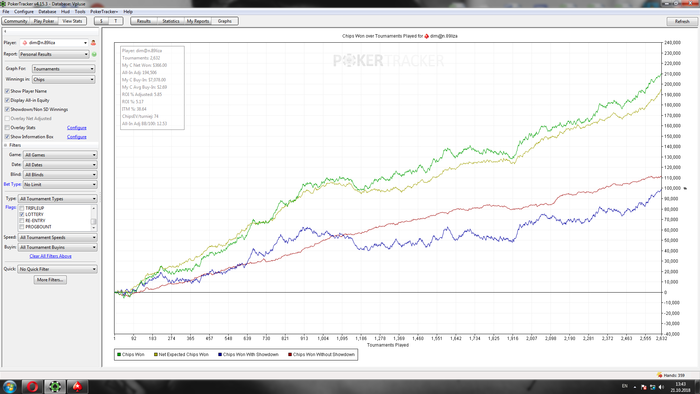Open Hud menu

tap(65, 12)
